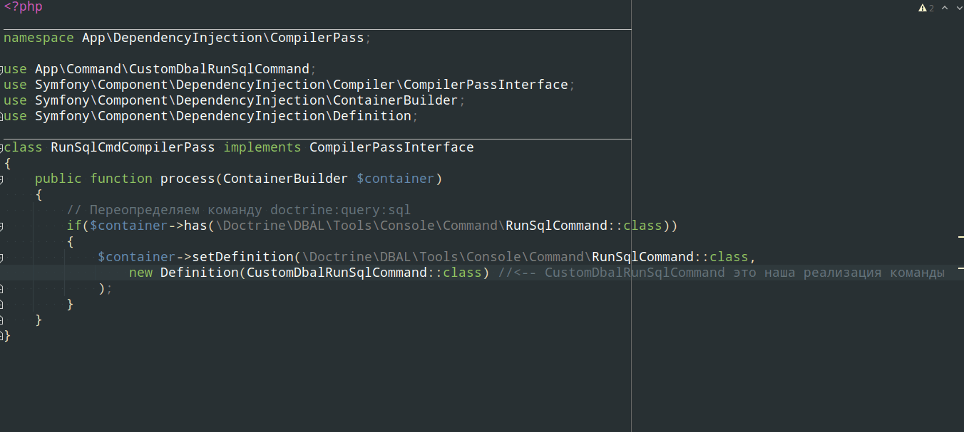Collapse the use imports block

2,69
